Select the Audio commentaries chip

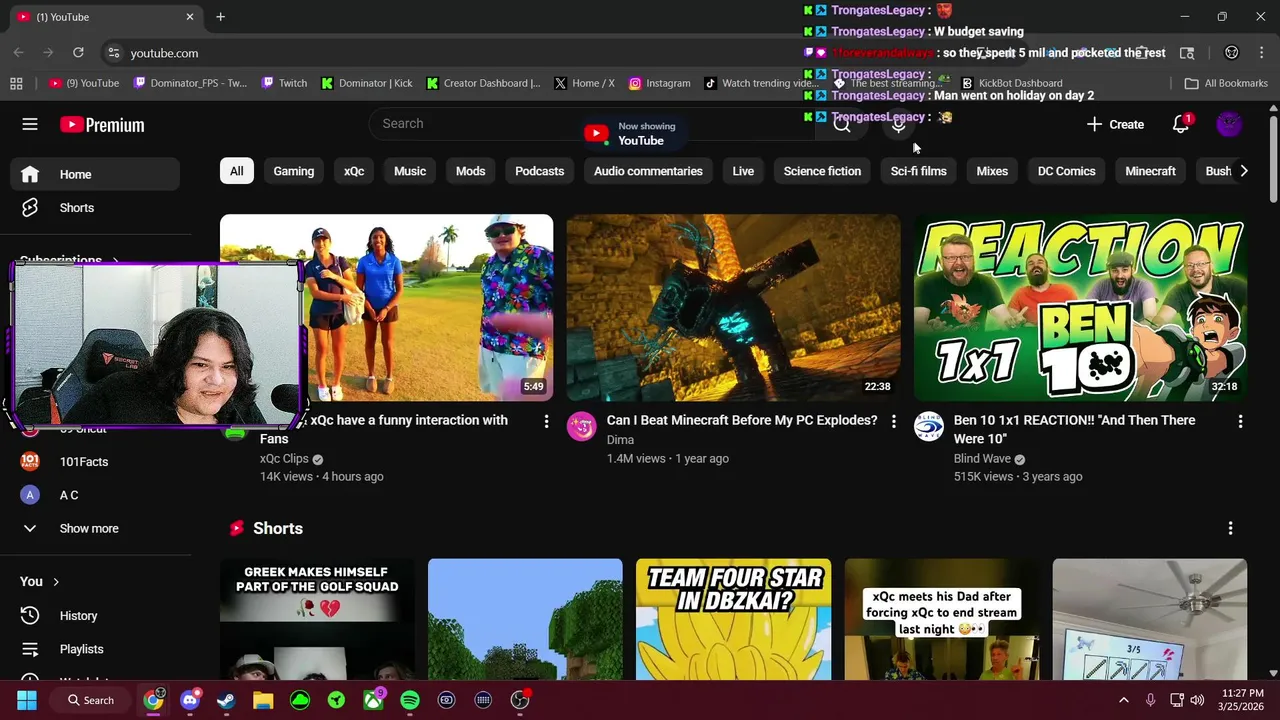click(x=648, y=171)
